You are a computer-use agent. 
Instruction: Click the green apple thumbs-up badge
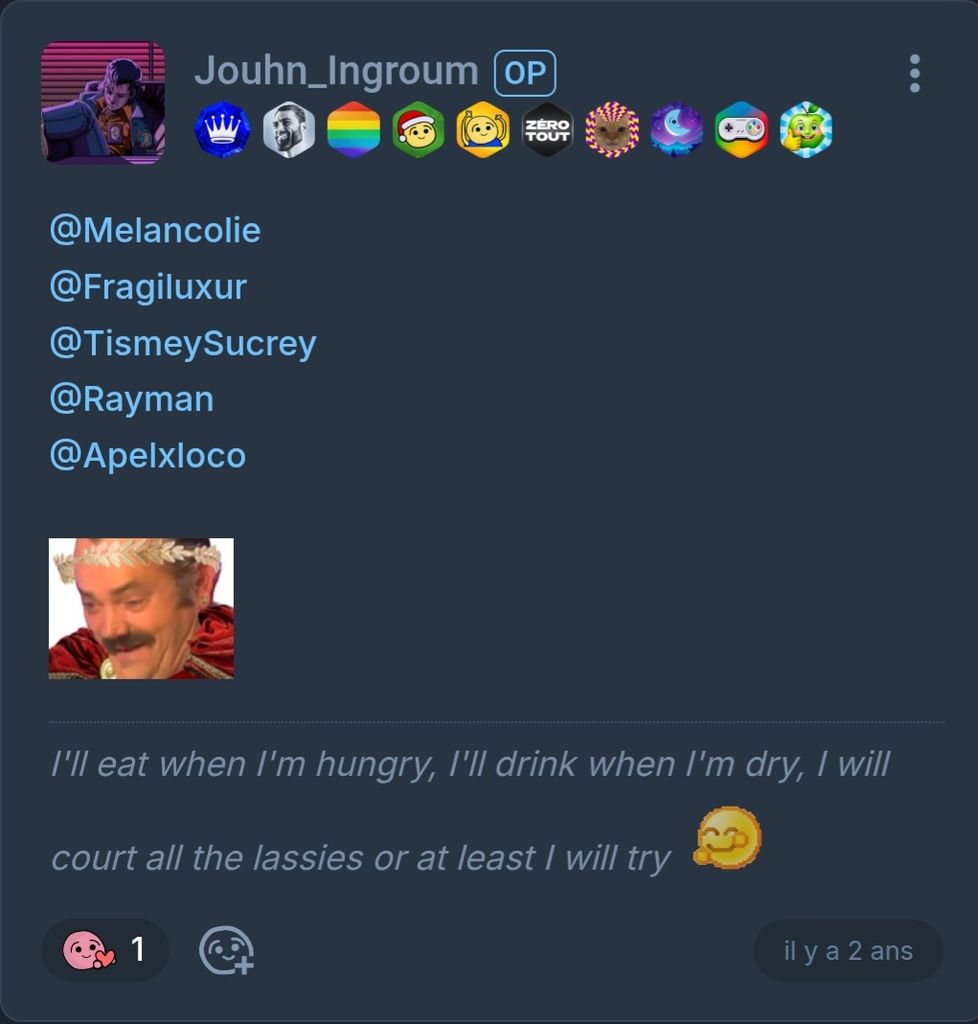[806, 130]
